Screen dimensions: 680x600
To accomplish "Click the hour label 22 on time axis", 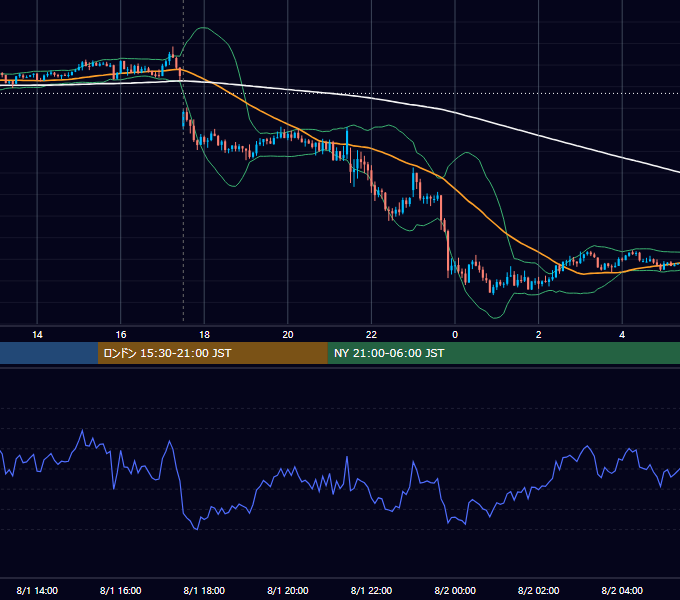I will [x=372, y=335].
